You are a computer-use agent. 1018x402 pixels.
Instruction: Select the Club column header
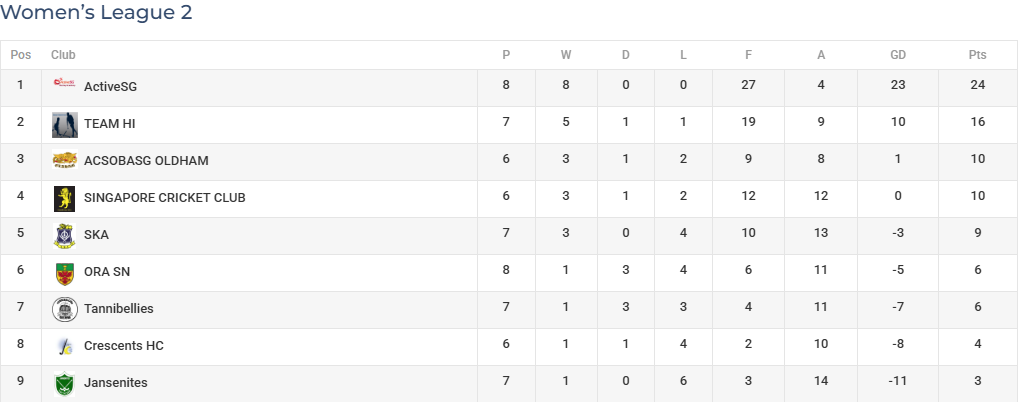[x=63, y=55]
